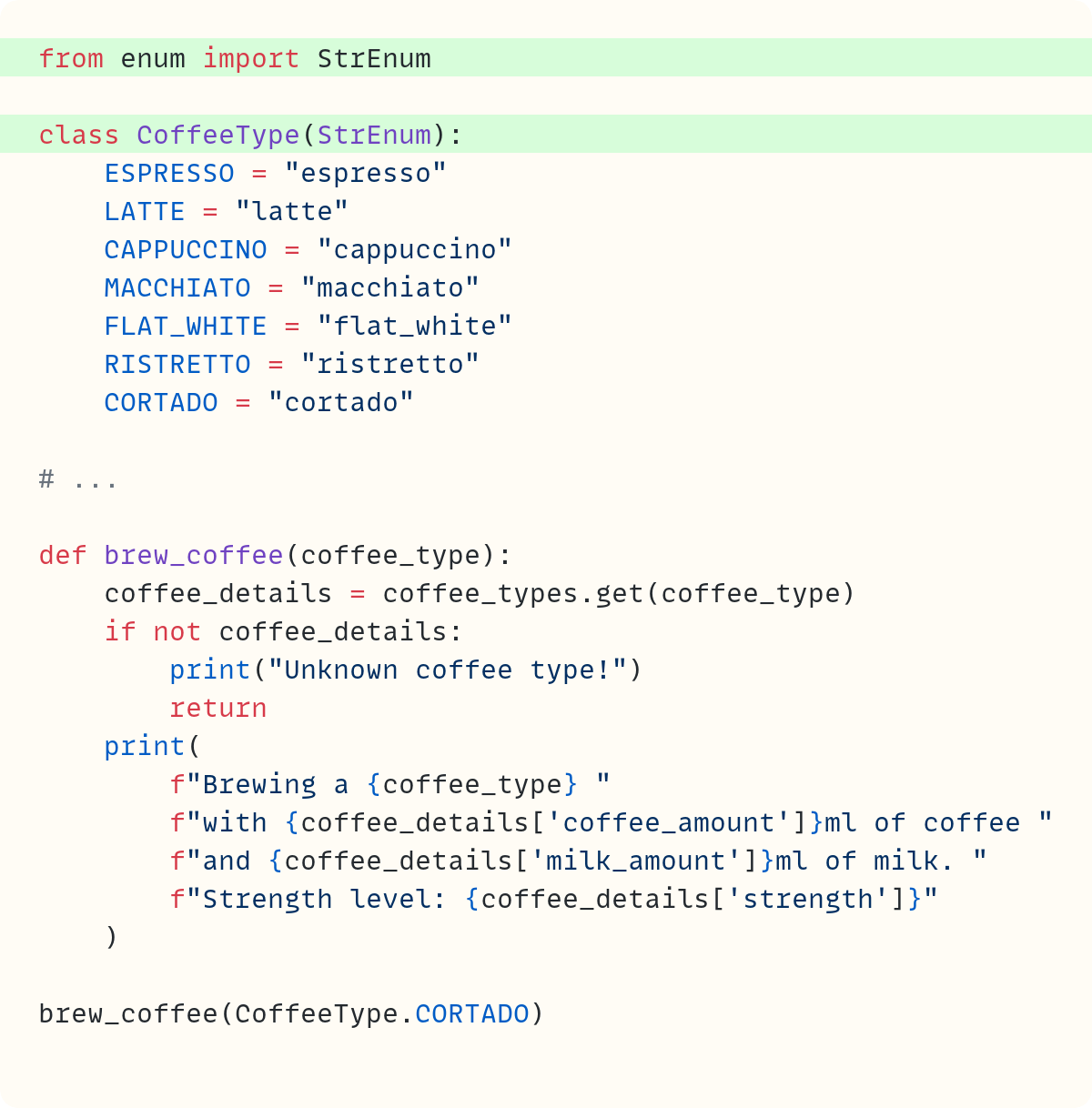Click the ellipsis comment line

(x=76, y=478)
